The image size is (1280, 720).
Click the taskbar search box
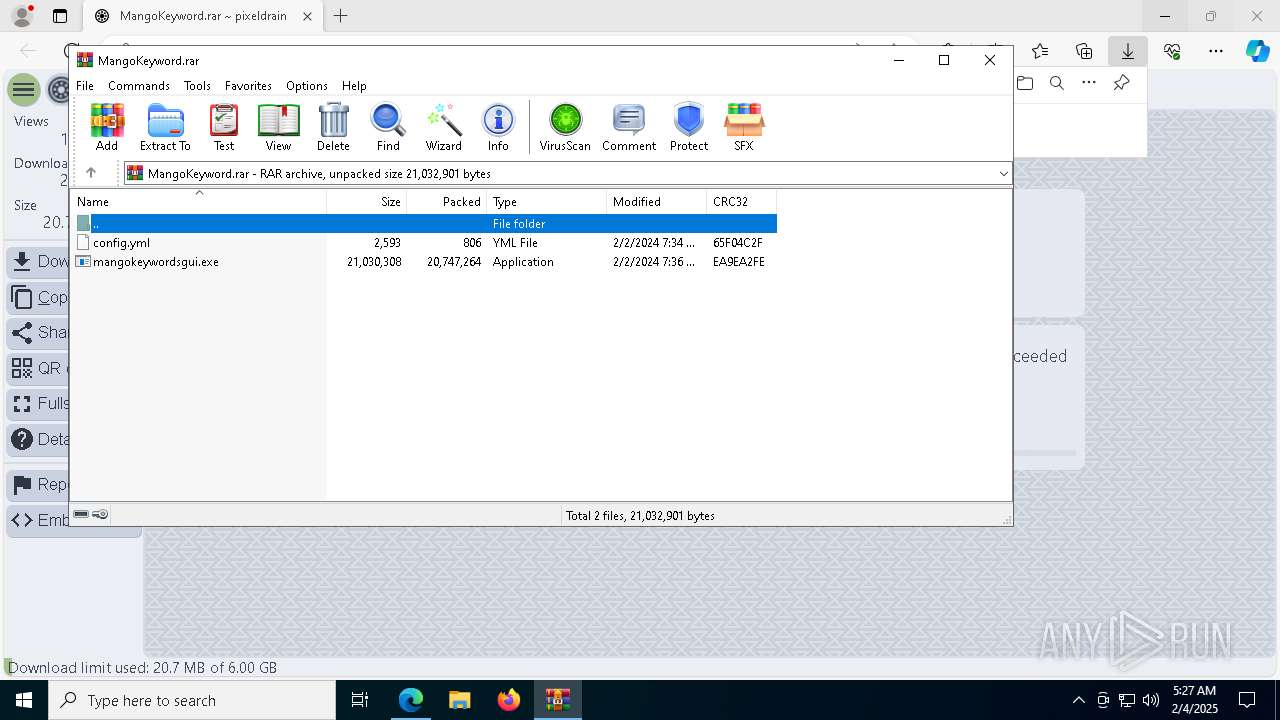[x=192, y=700]
